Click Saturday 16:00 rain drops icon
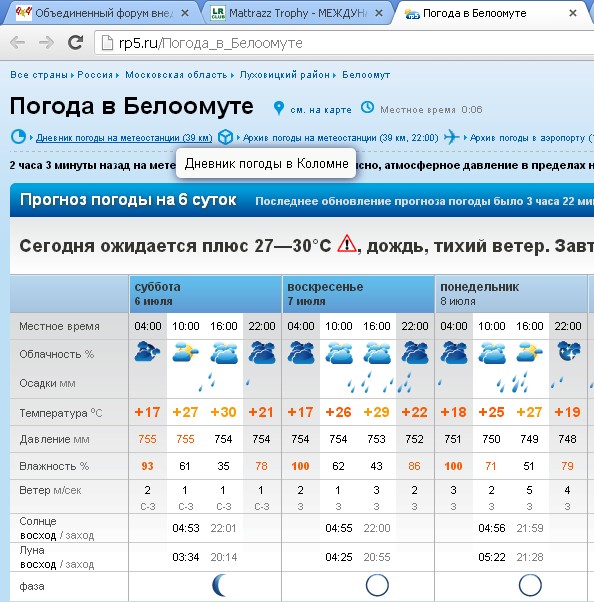The image size is (594, 602). [x=207, y=382]
